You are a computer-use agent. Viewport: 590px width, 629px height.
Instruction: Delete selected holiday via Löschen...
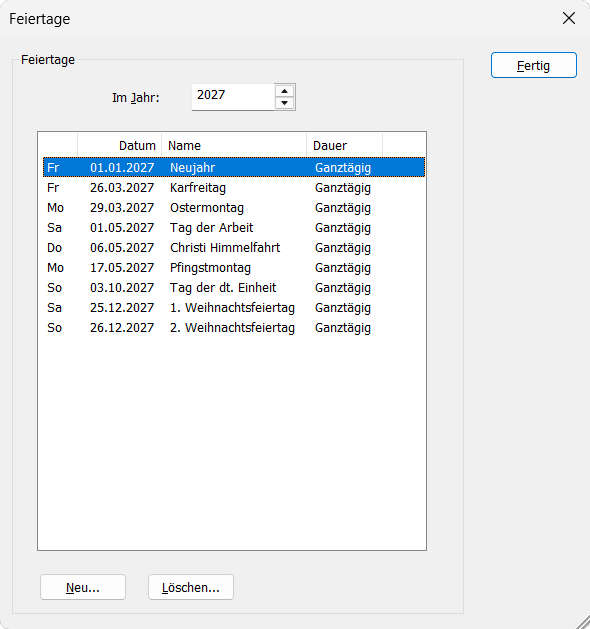pyautogui.click(x=191, y=587)
